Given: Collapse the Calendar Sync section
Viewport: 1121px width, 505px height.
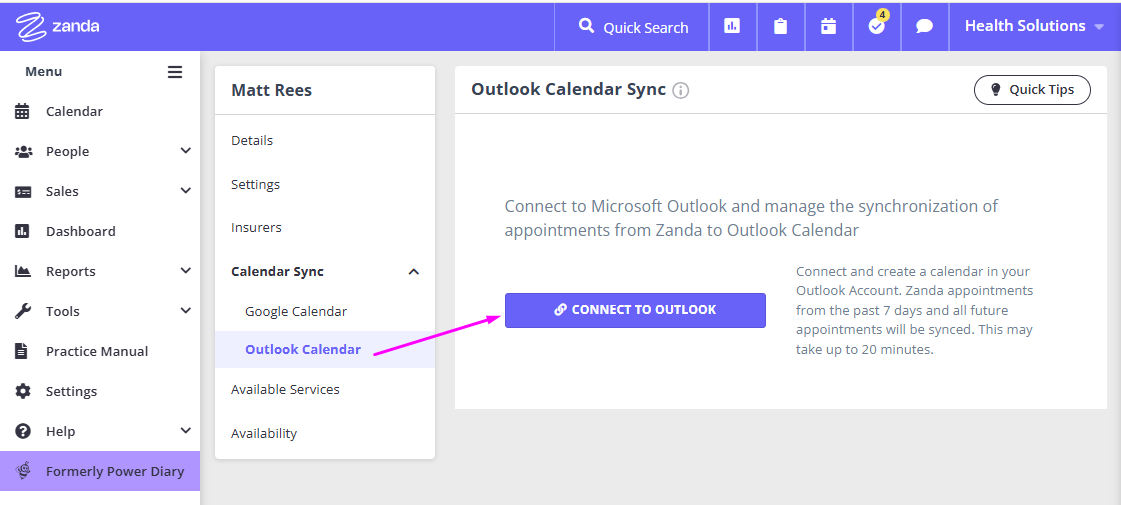Looking at the screenshot, I should click(x=413, y=272).
